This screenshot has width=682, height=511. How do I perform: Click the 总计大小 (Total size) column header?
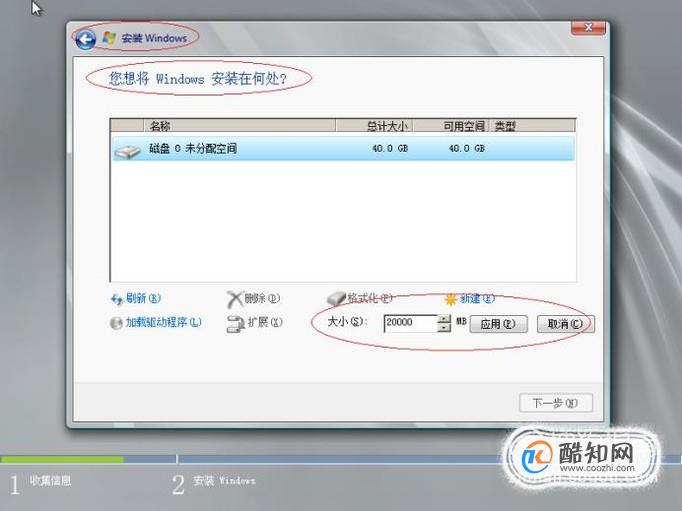coord(374,126)
